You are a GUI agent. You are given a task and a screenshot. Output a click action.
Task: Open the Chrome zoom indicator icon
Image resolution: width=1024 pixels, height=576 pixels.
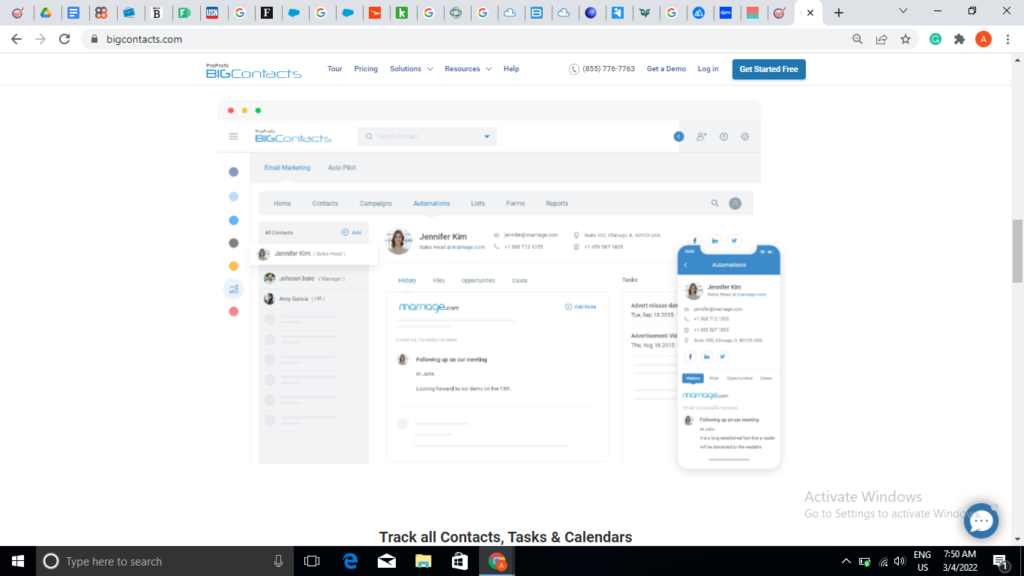pos(857,39)
